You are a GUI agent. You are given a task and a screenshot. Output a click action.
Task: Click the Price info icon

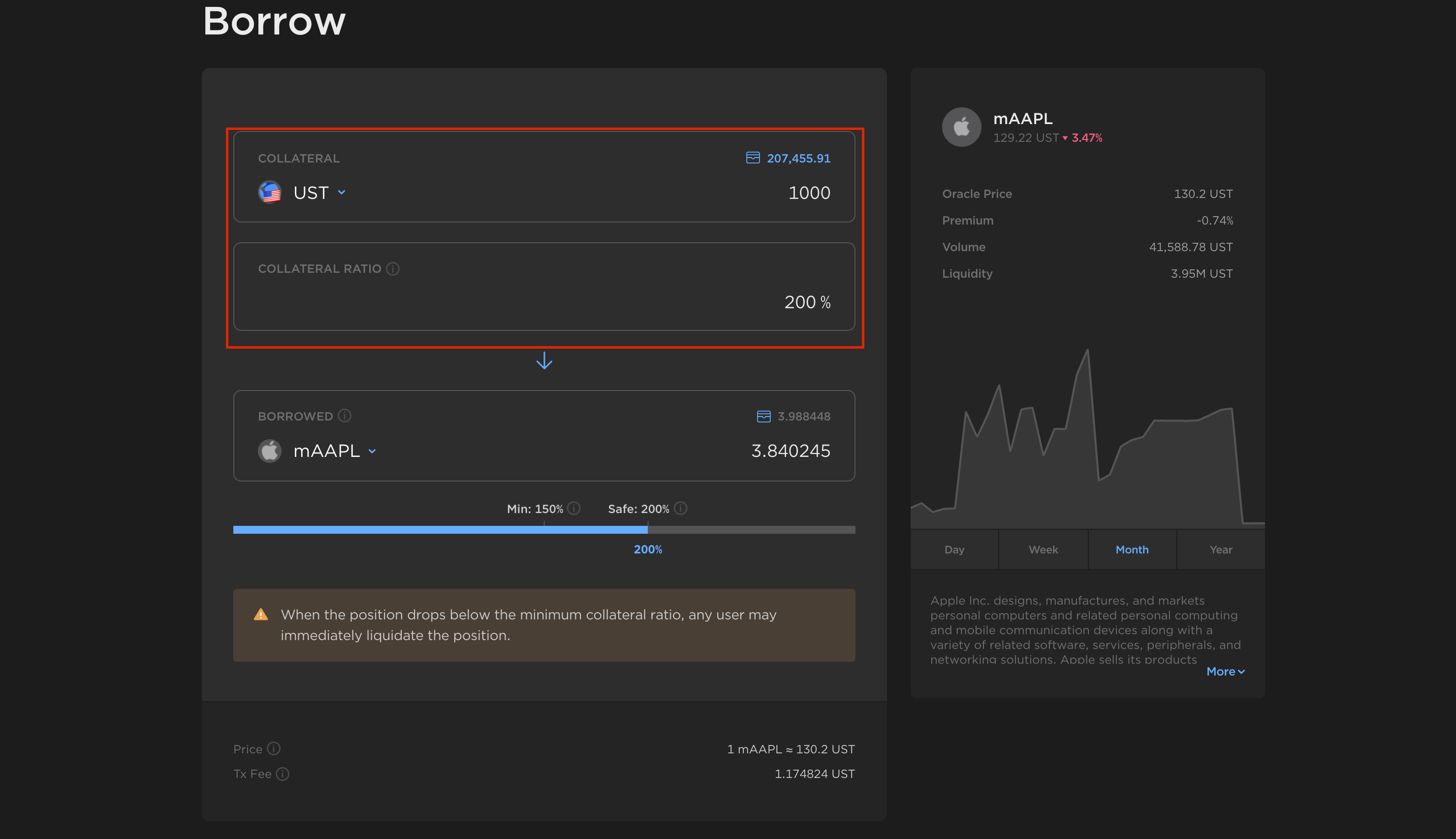click(274, 748)
